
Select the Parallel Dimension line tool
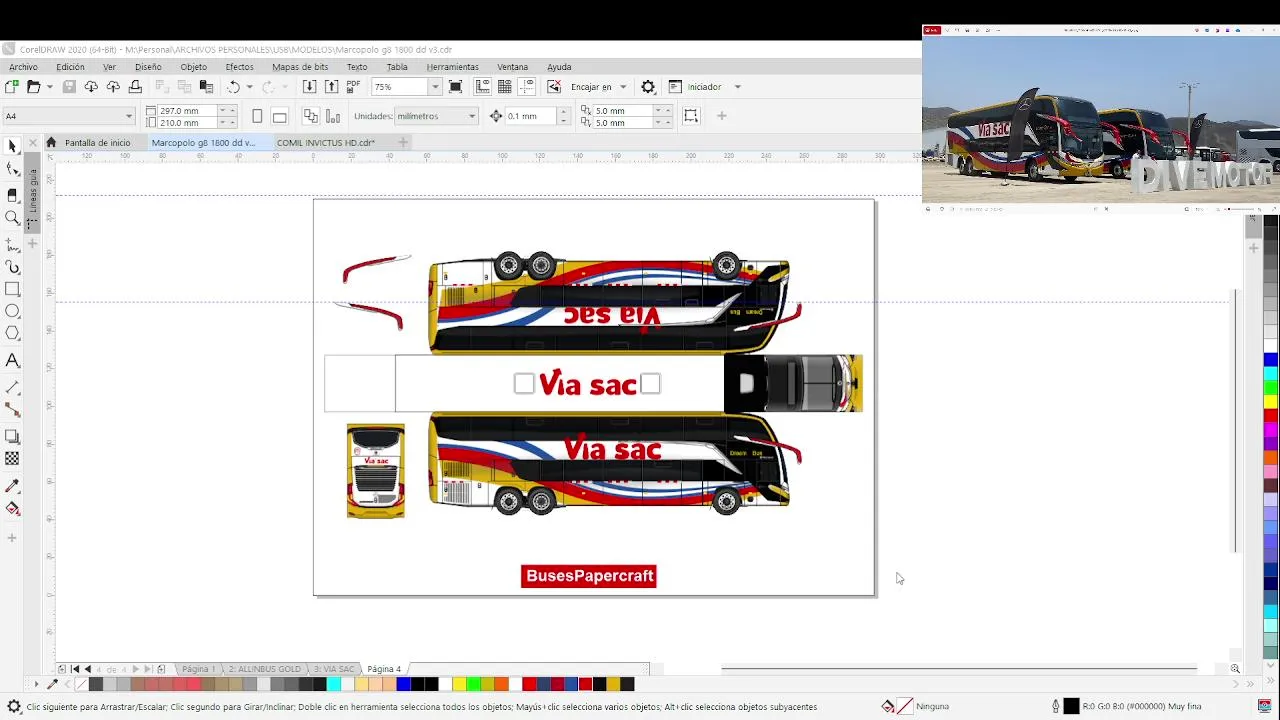12,386
